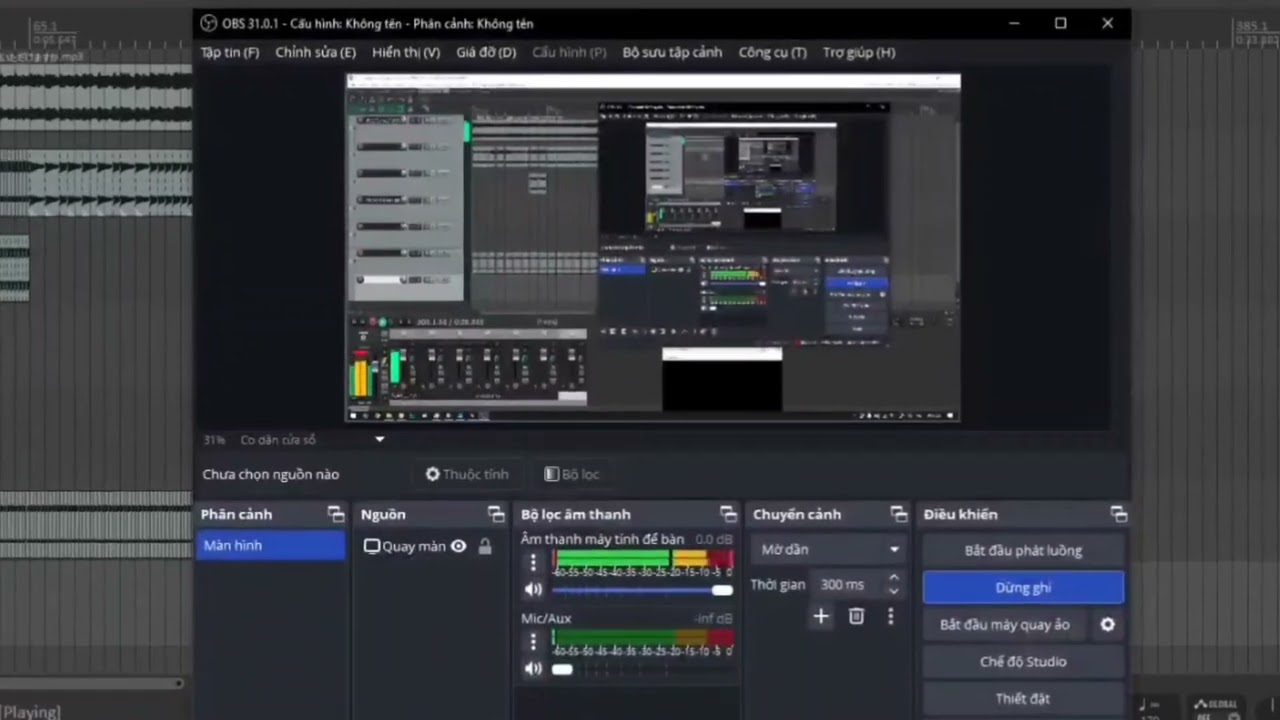Pop out the Nguồn dock panel
Screen dimensions: 1280x720
point(496,514)
